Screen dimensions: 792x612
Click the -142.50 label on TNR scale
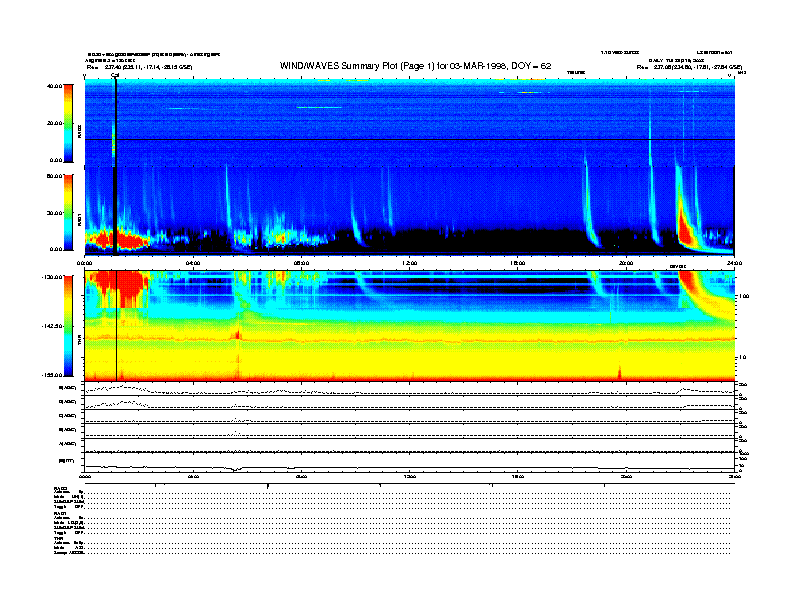[x=52, y=326]
